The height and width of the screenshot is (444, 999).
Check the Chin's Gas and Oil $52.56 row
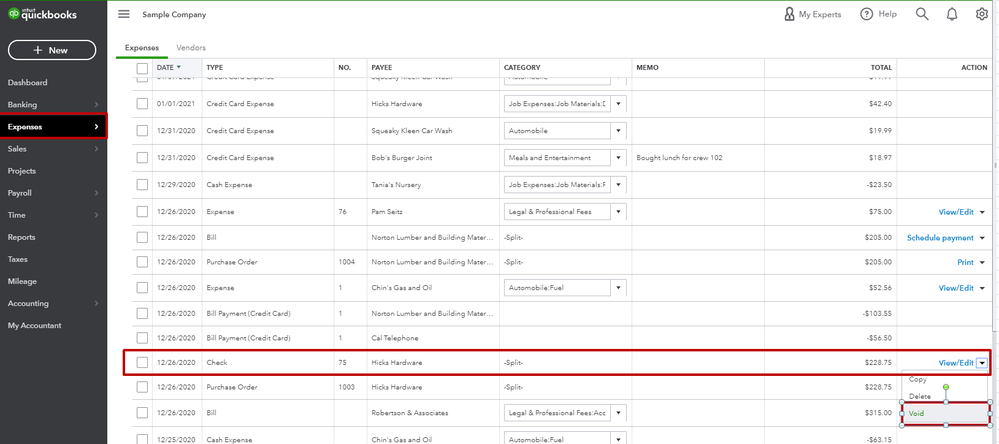click(142, 288)
